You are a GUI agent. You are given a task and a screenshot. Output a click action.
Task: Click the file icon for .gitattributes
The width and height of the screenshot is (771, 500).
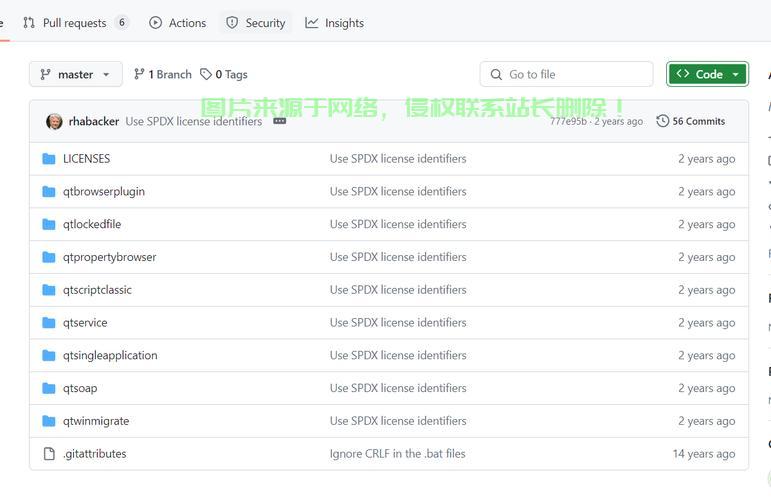[x=49, y=453]
